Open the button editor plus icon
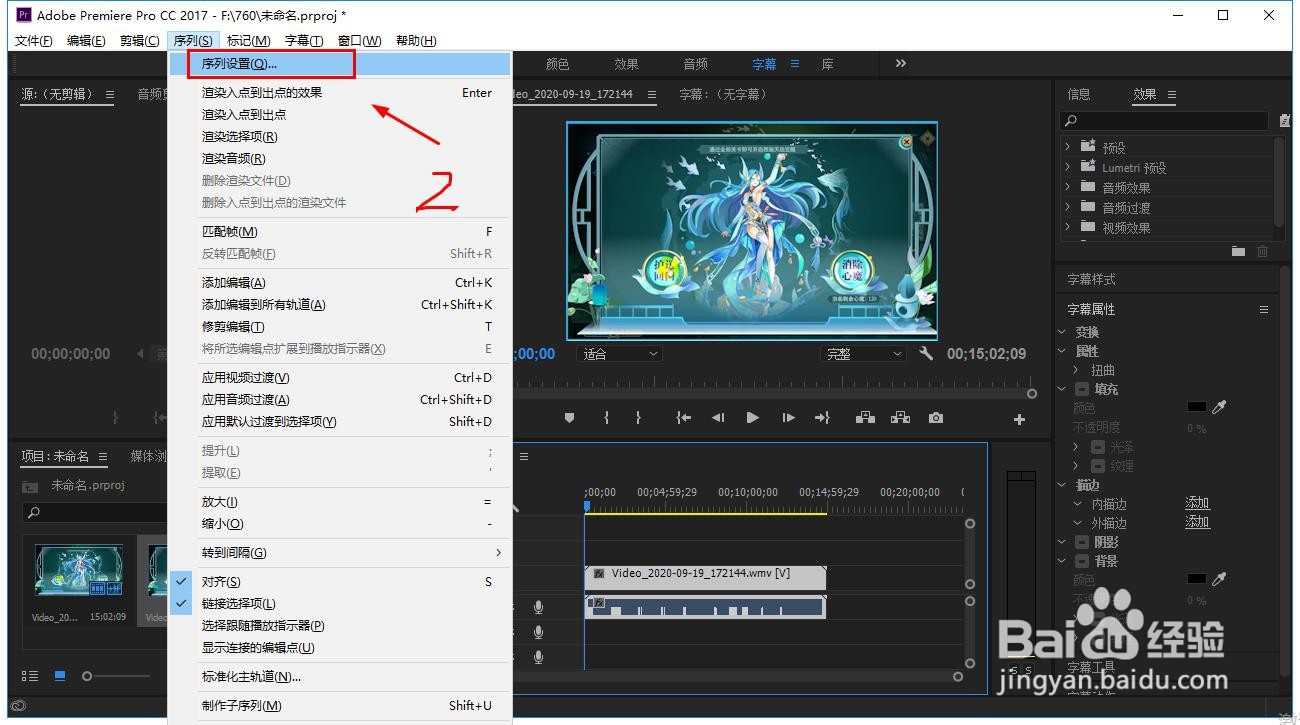 coord(1019,419)
